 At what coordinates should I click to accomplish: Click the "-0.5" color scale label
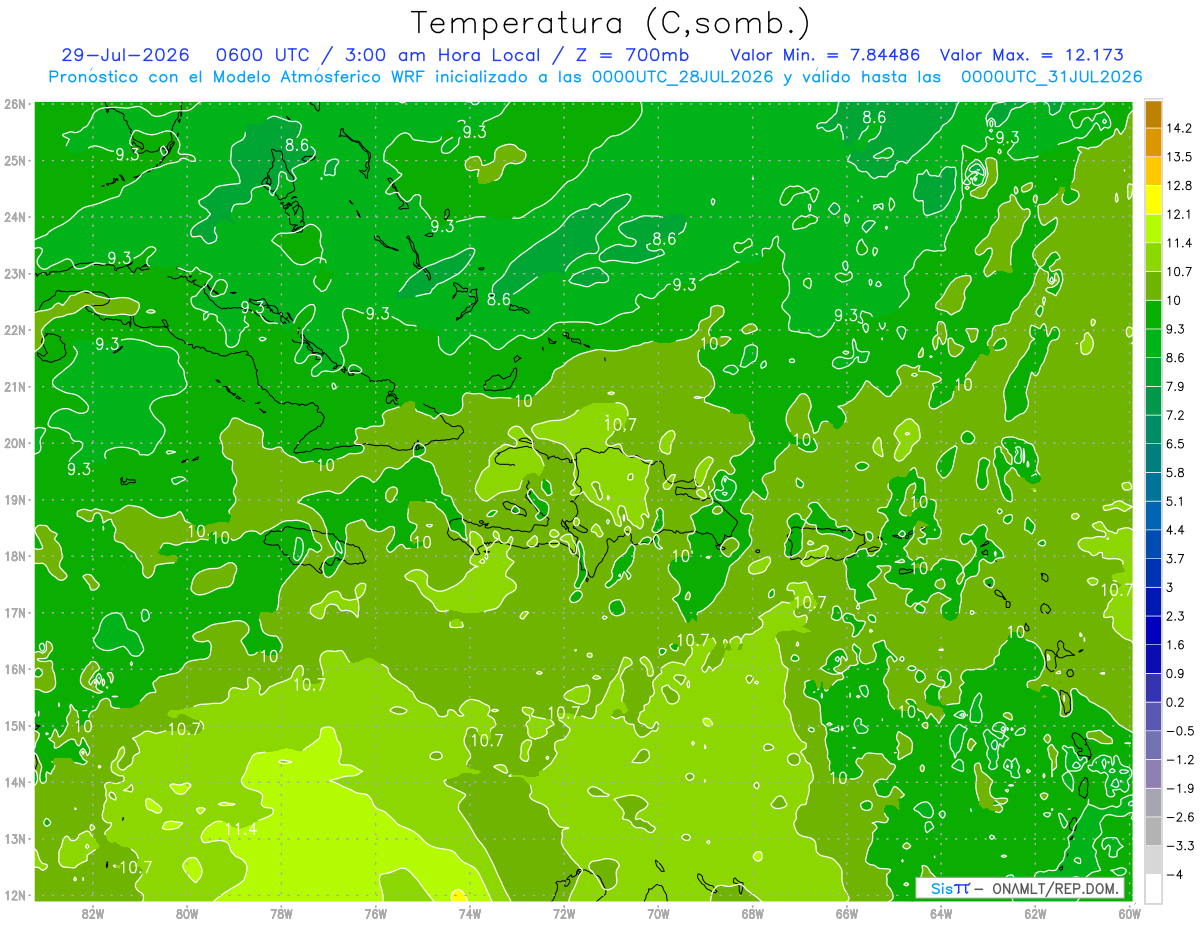(1180, 730)
